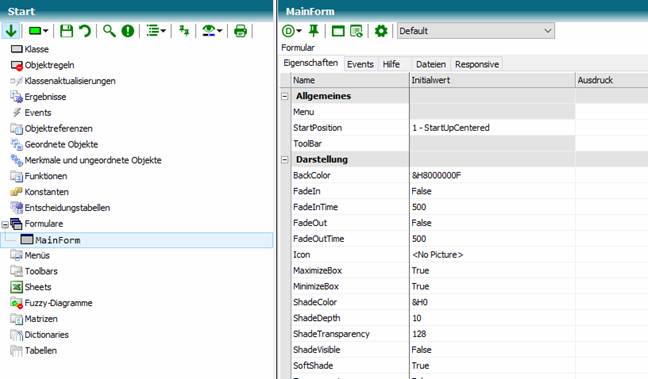Collapse the Formulare tree node
Image resolution: width=648 pixels, height=379 pixels.
pos(5,224)
